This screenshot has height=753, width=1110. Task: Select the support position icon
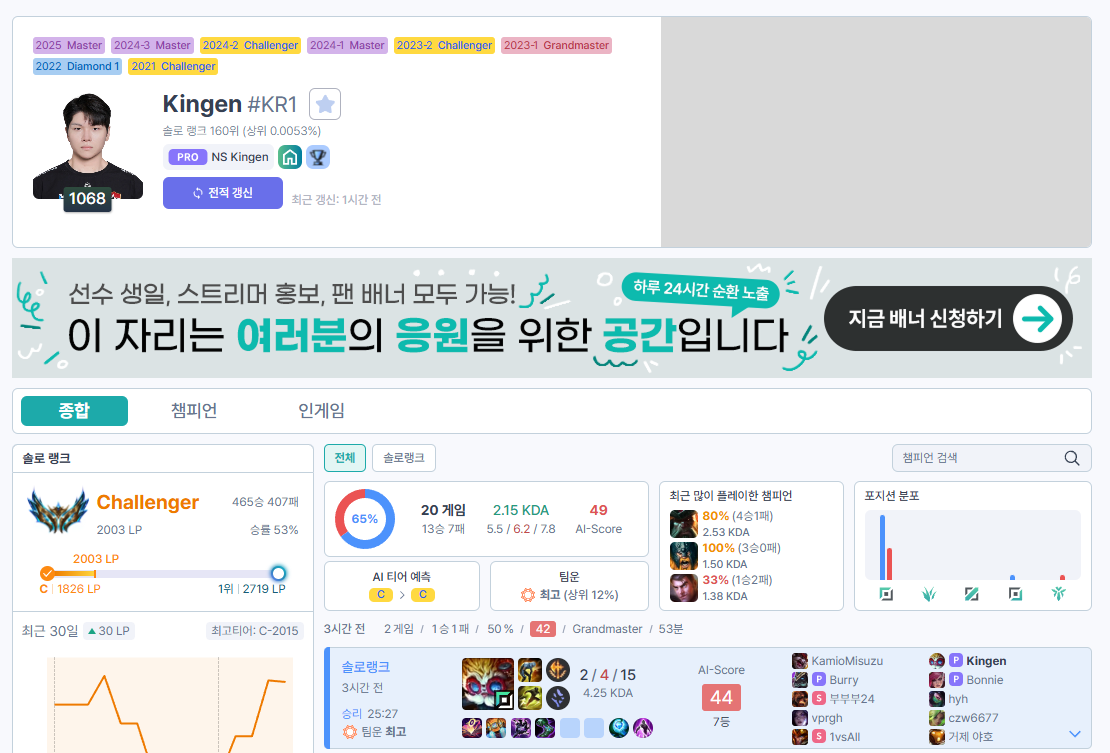(x=1058, y=594)
